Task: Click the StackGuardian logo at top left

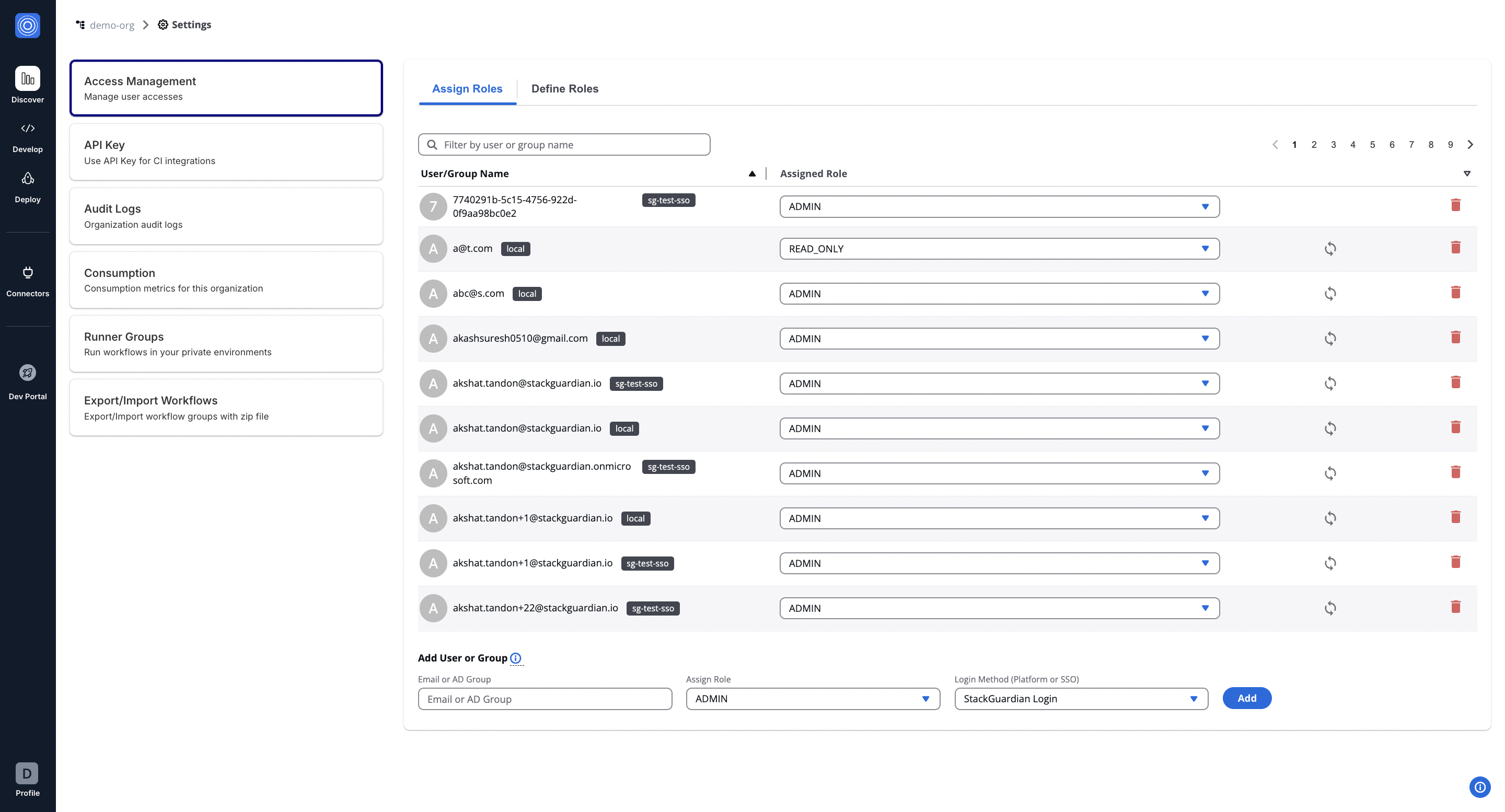Action: (27, 25)
